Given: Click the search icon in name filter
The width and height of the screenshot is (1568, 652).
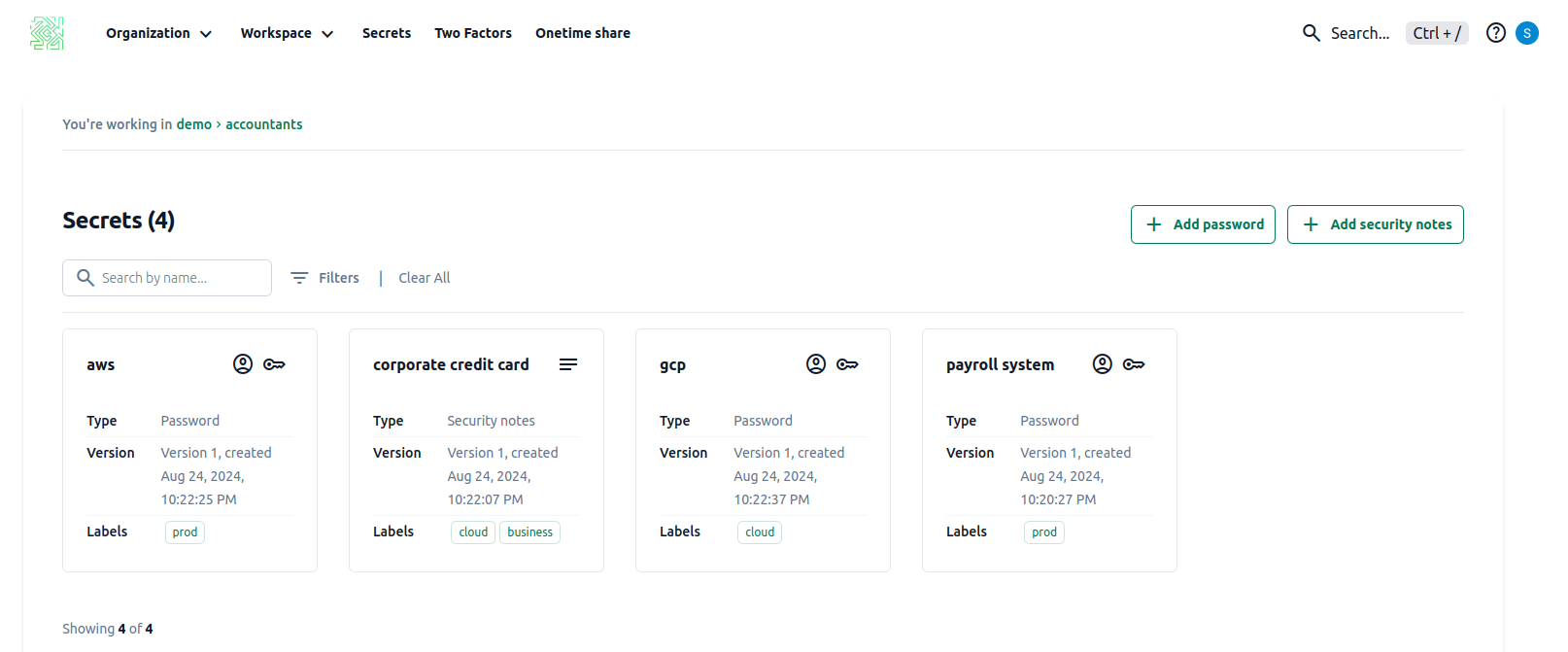Looking at the screenshot, I should pos(85,278).
